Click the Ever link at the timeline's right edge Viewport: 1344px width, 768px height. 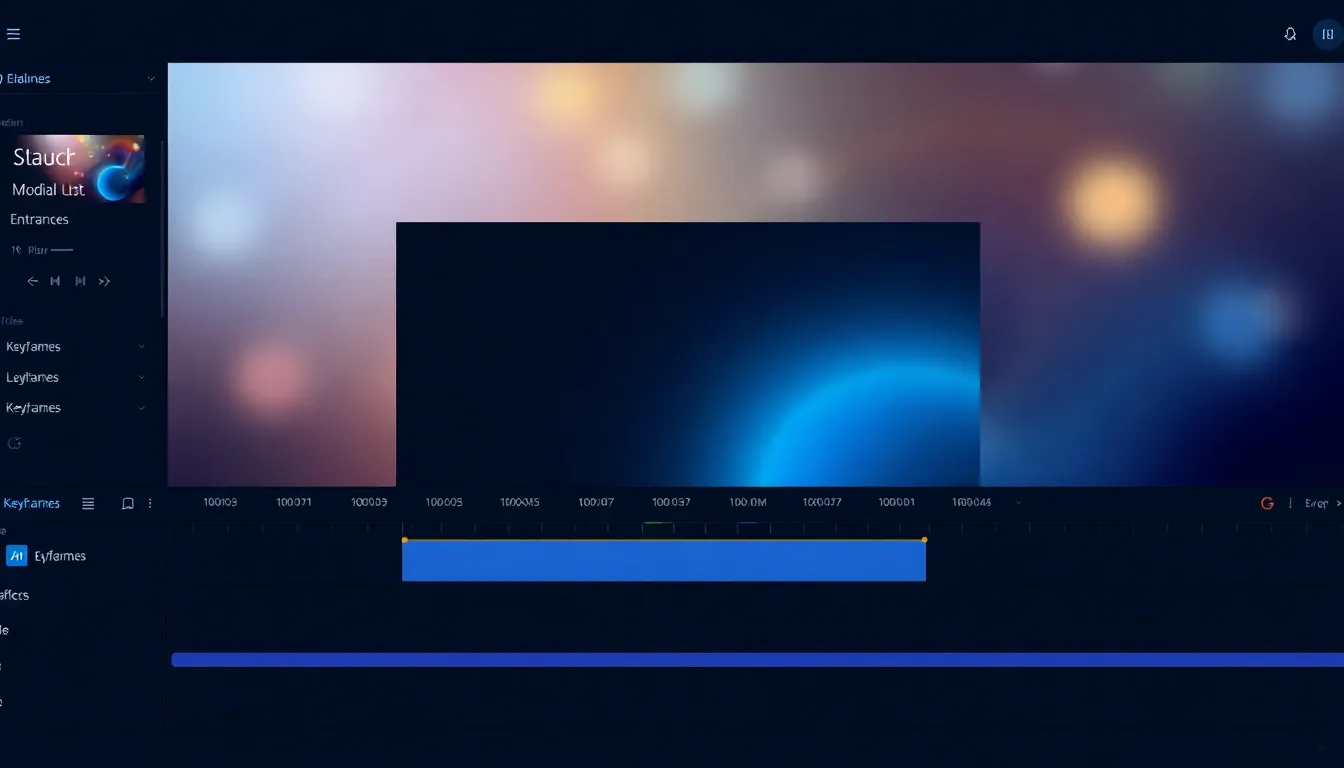coord(1315,503)
